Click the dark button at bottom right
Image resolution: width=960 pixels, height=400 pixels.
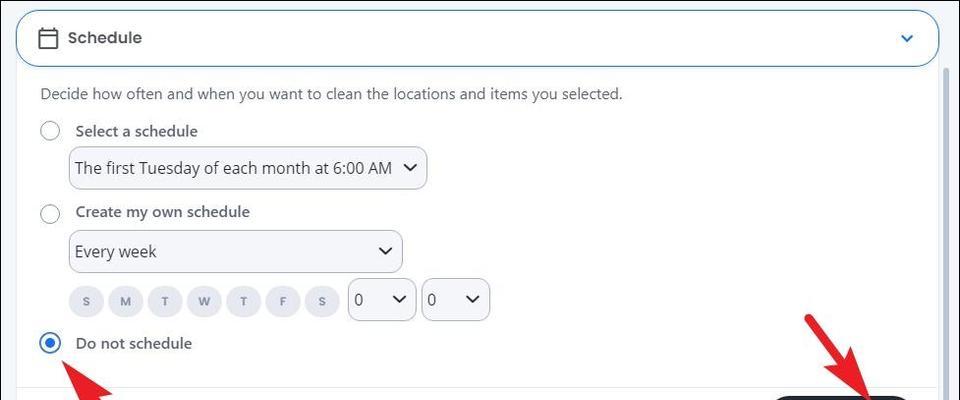(x=841, y=398)
